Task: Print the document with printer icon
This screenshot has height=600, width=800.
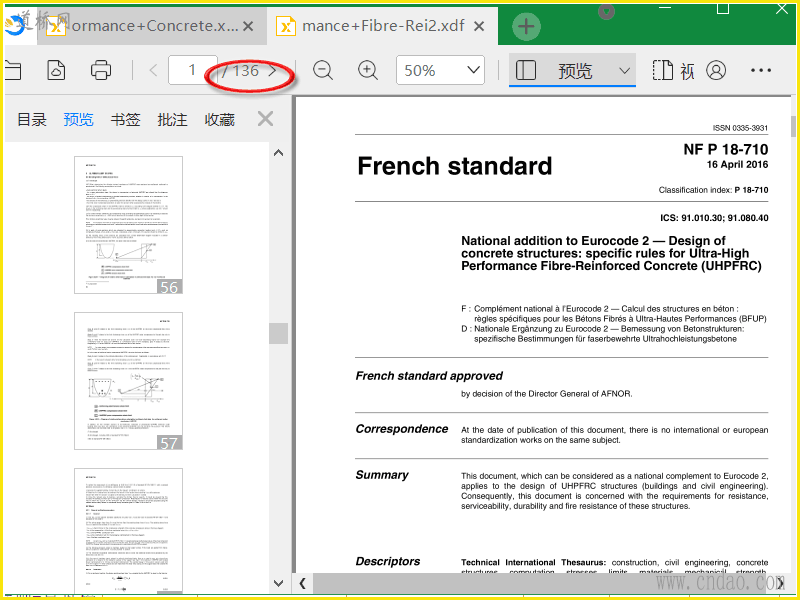Action: click(101, 70)
